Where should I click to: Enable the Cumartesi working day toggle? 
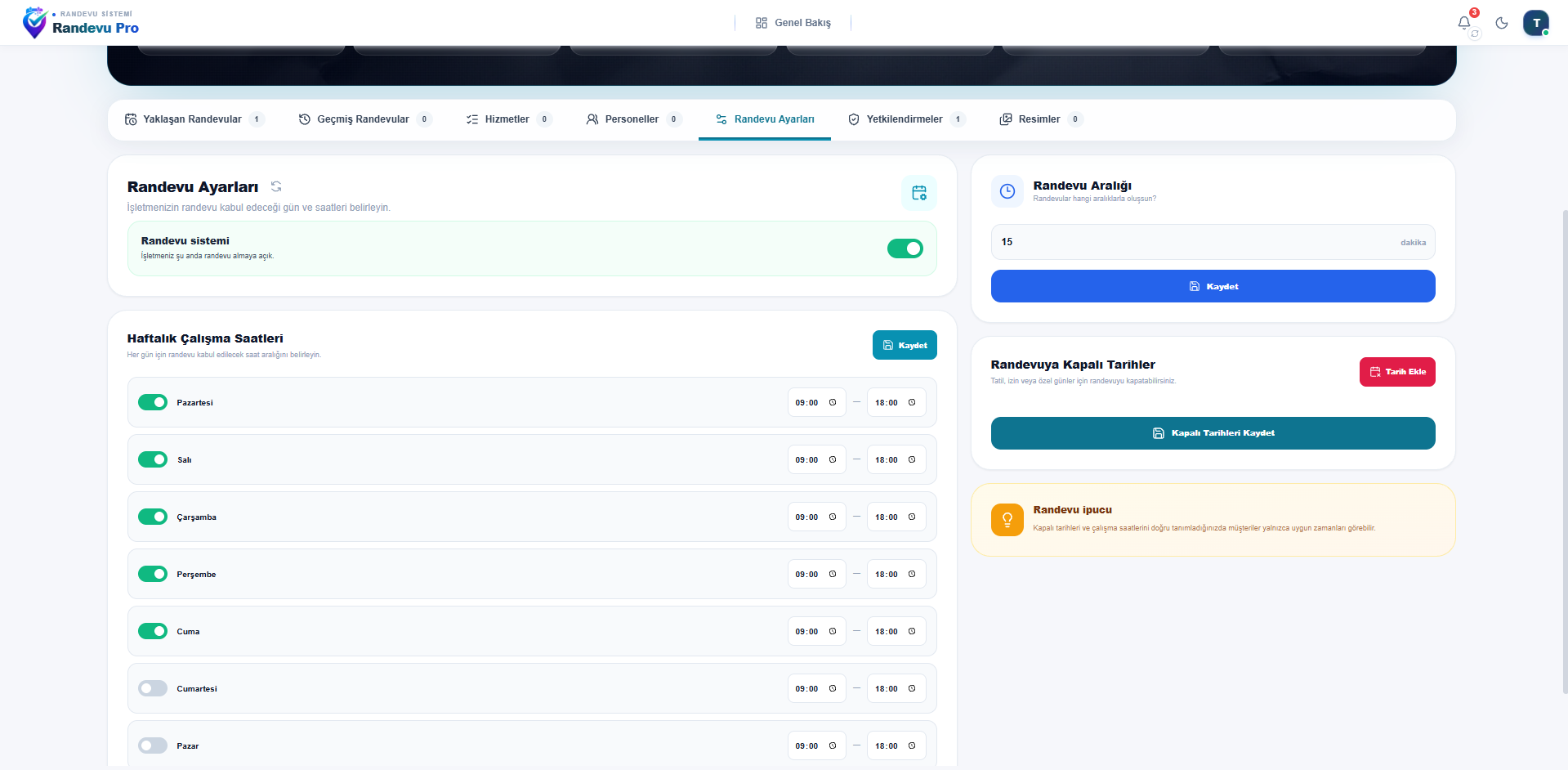pos(153,688)
